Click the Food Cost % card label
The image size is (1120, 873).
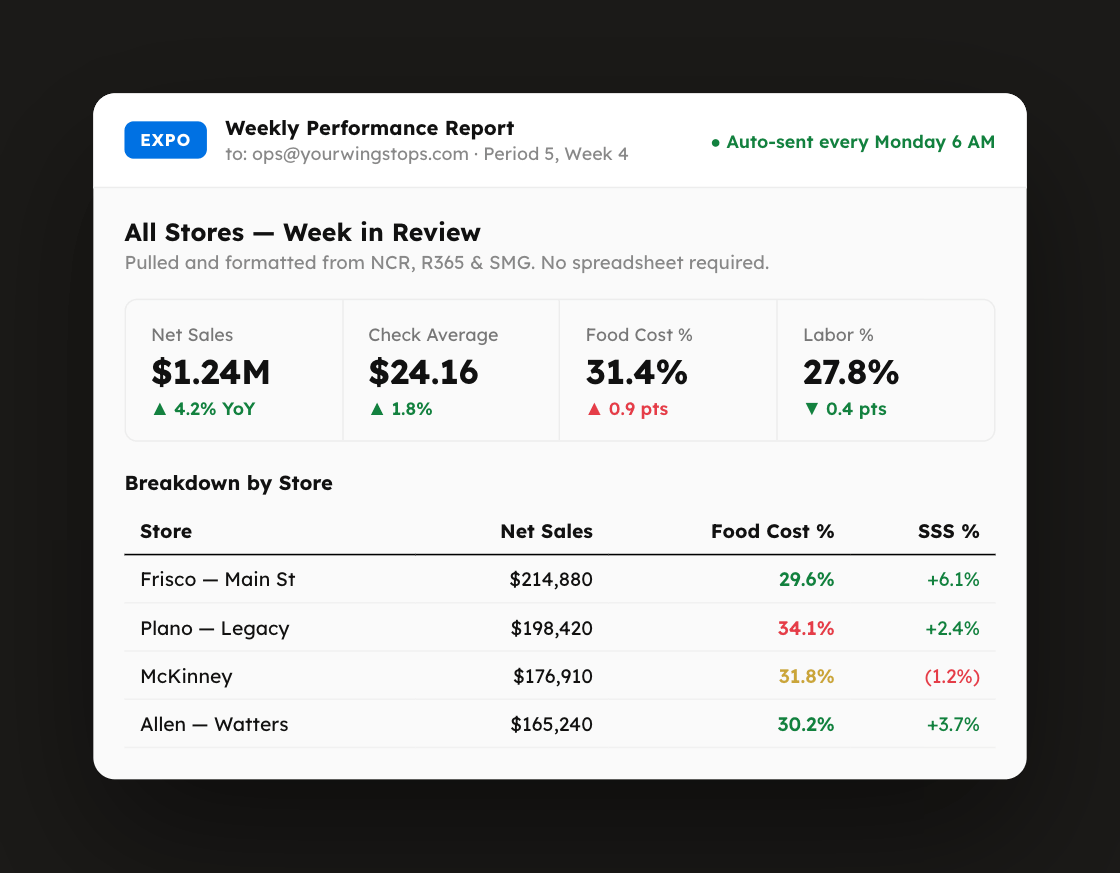coord(639,335)
